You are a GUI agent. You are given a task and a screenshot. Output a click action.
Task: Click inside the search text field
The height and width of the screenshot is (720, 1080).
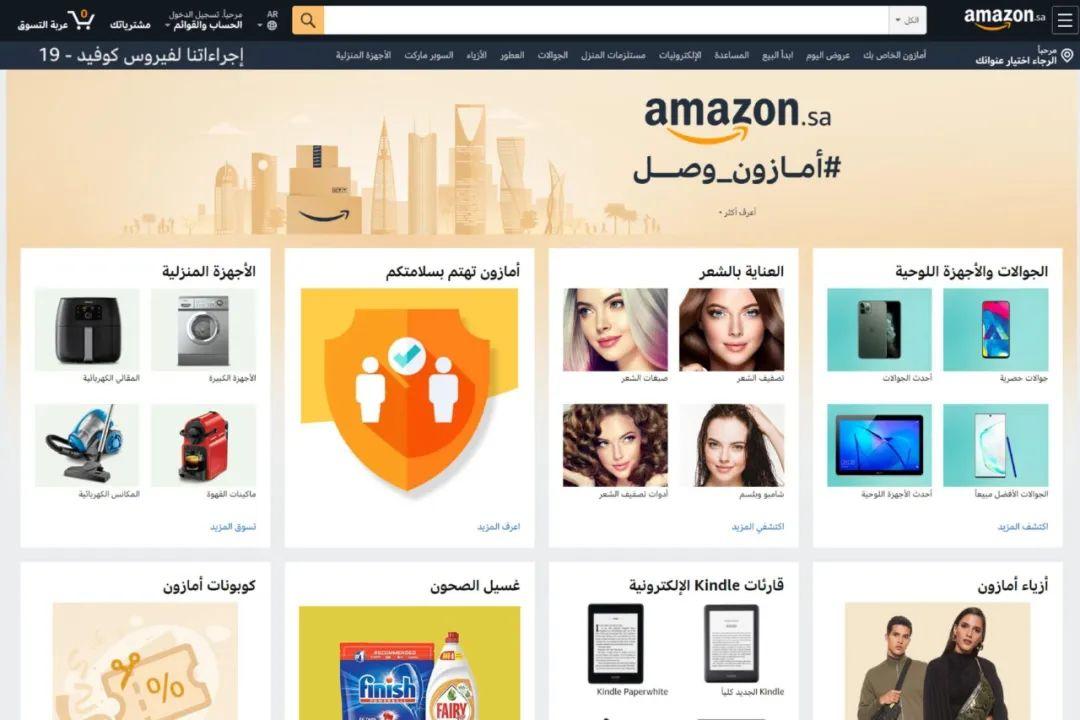[606, 21]
